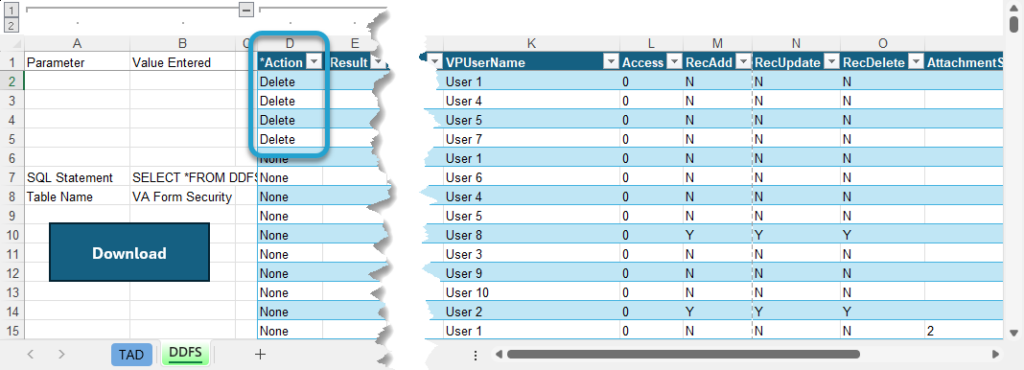The height and width of the screenshot is (370, 1024).
Task: Select the User 10 cell
Action: [x=531, y=292]
